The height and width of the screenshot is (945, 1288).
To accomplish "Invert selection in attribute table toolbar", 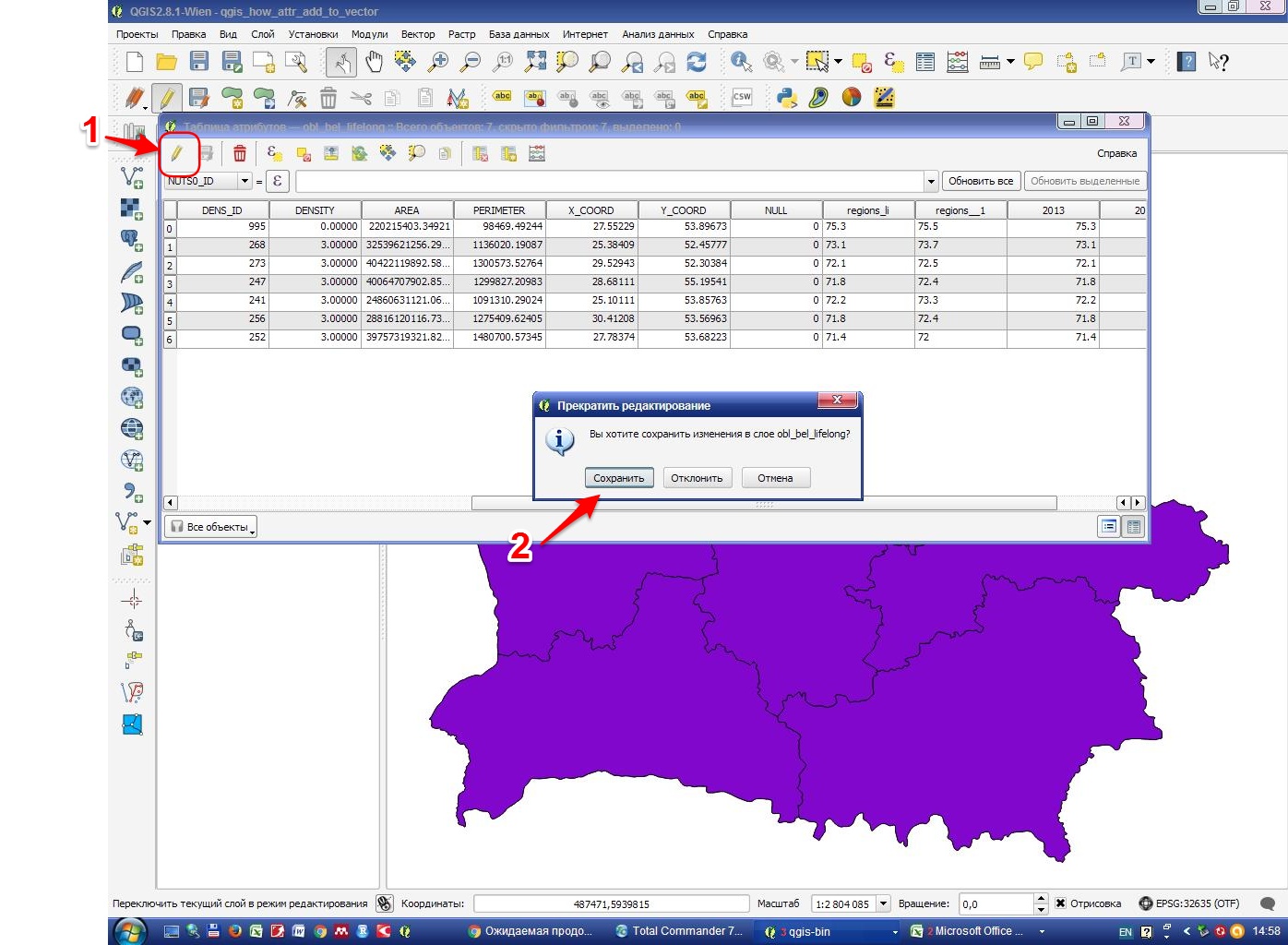I will click(359, 153).
